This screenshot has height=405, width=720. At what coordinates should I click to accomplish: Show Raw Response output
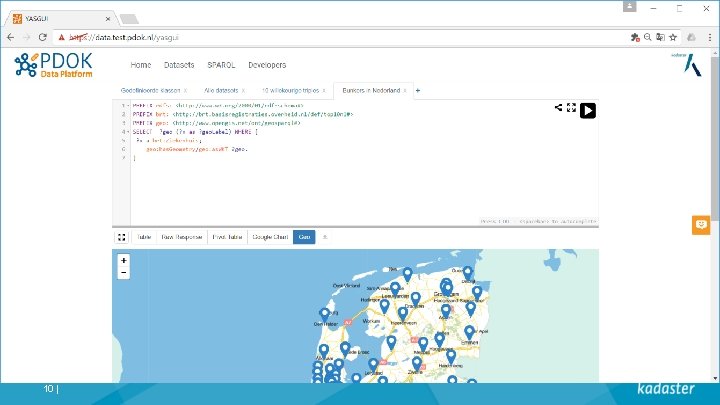click(x=181, y=237)
